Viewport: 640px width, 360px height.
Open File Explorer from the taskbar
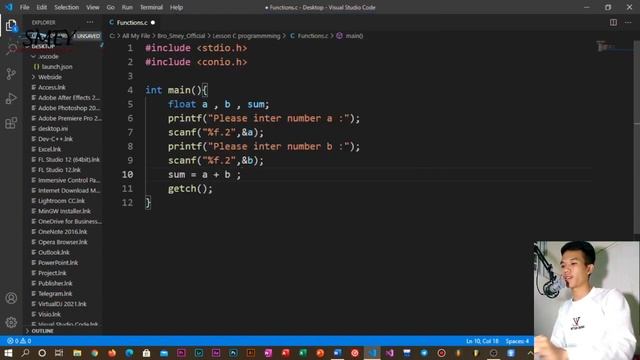pyautogui.click(x=77, y=353)
